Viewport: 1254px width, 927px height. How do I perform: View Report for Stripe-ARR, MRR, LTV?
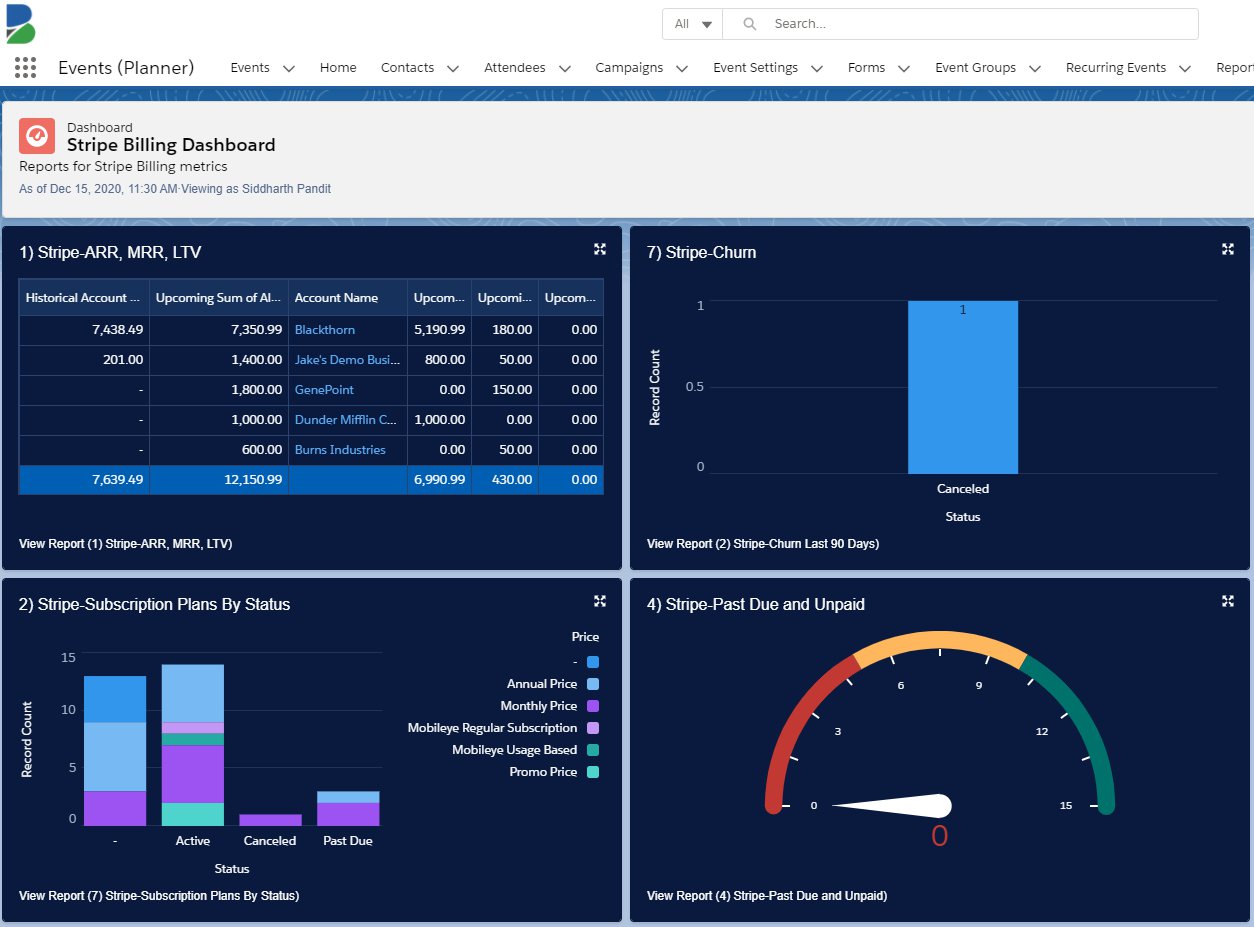(x=126, y=544)
